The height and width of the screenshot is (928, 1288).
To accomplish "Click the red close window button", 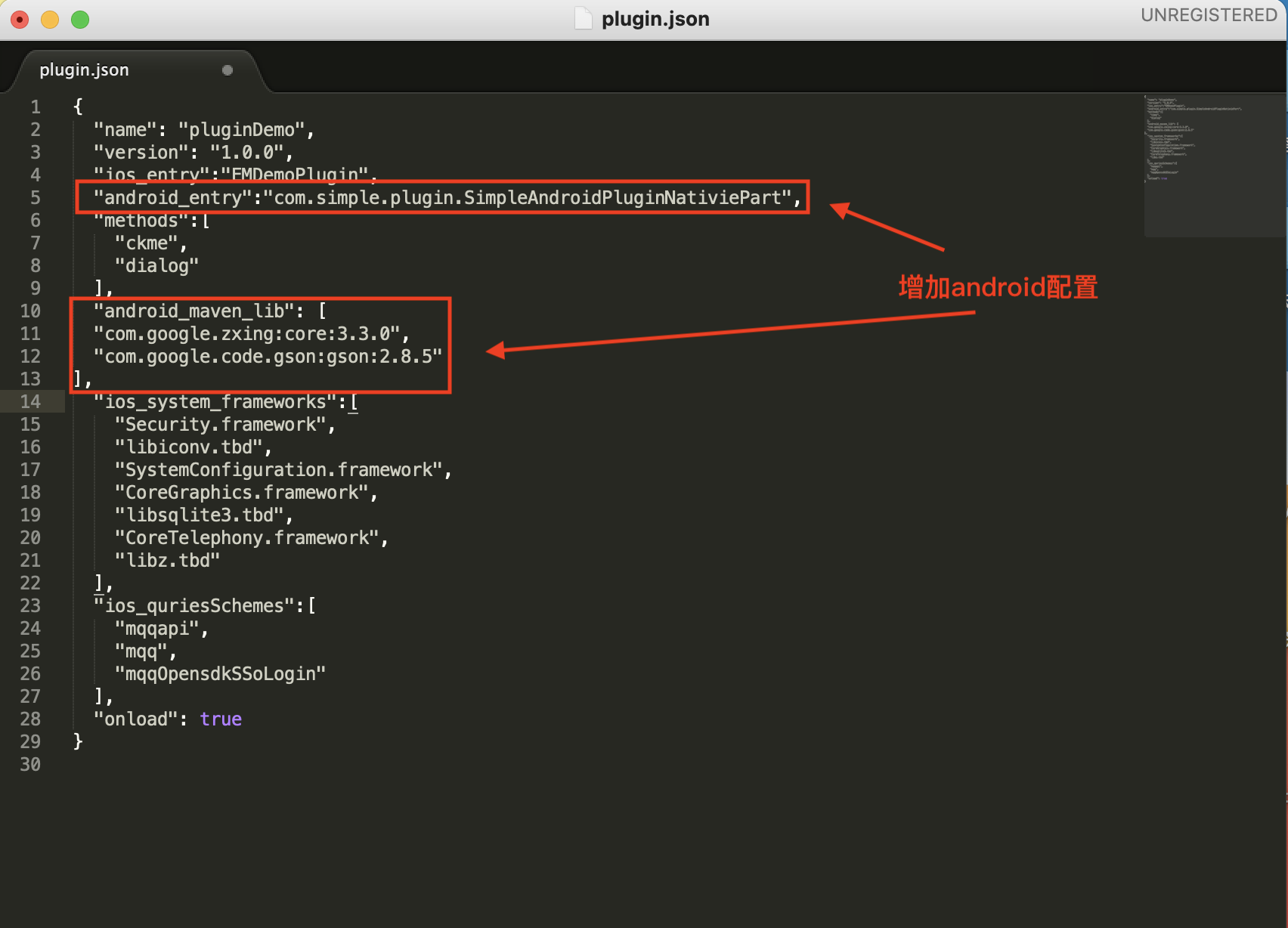I will (x=20, y=20).
